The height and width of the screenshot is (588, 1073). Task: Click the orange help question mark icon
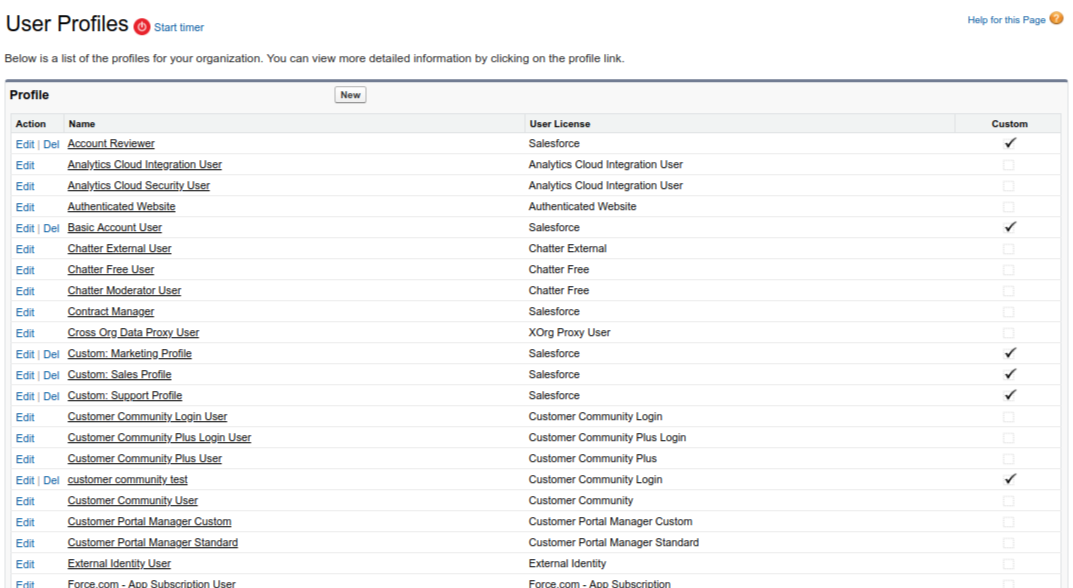coord(1056,19)
